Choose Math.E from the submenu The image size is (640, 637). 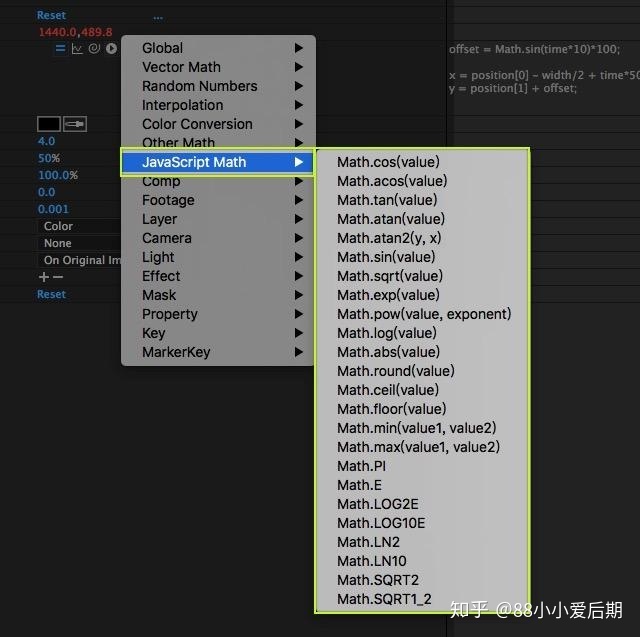tap(422, 485)
